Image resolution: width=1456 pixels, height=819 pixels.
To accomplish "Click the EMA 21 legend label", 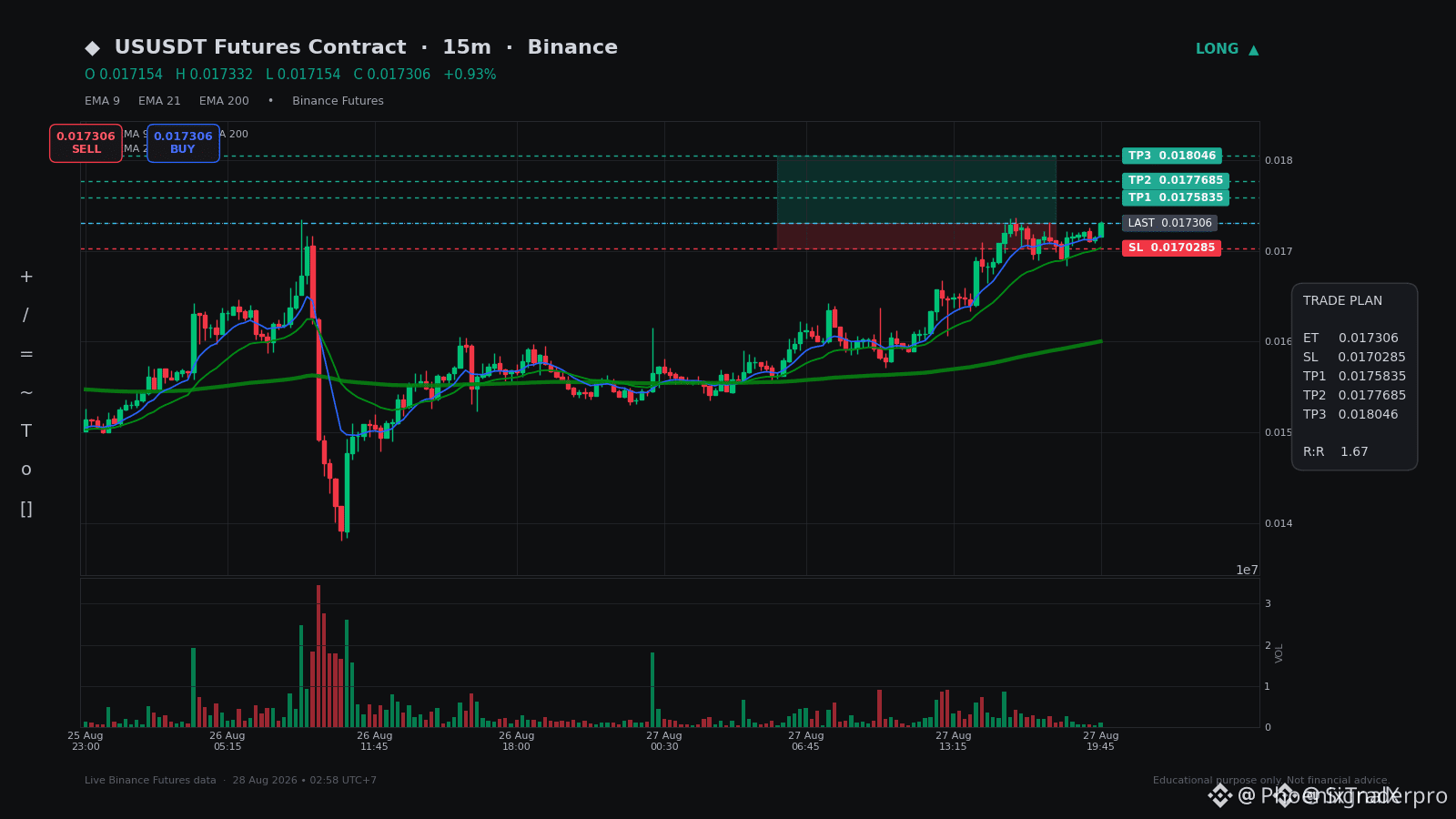I will pos(159,101).
